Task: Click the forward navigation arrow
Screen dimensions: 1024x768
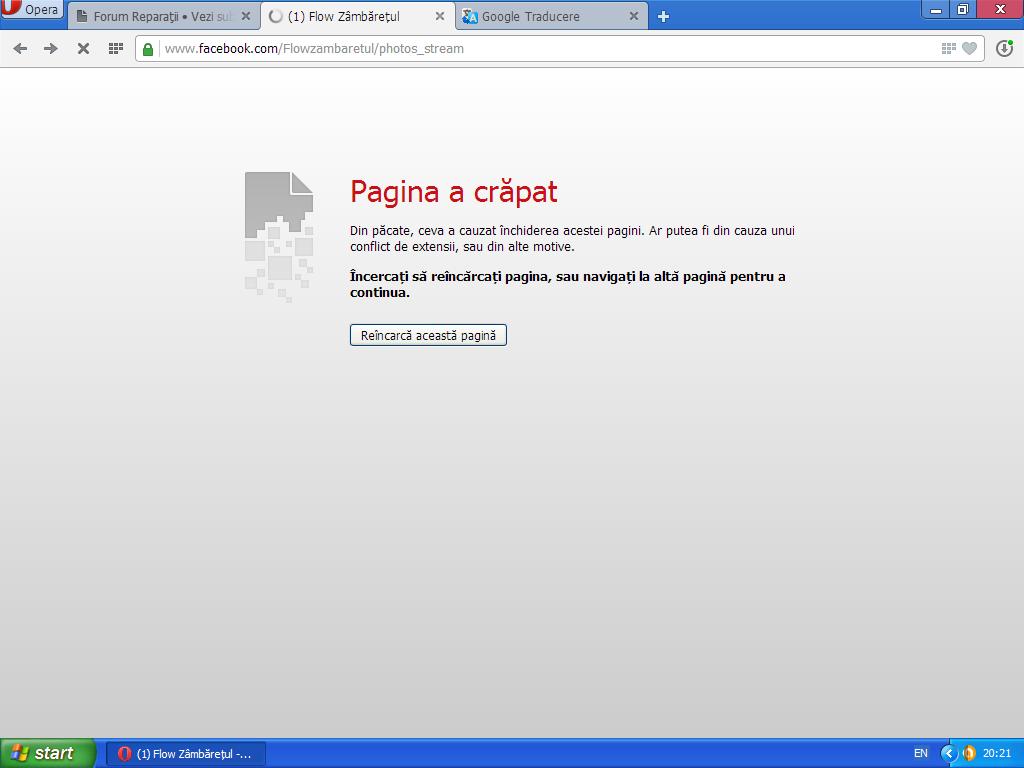Action: (x=51, y=48)
